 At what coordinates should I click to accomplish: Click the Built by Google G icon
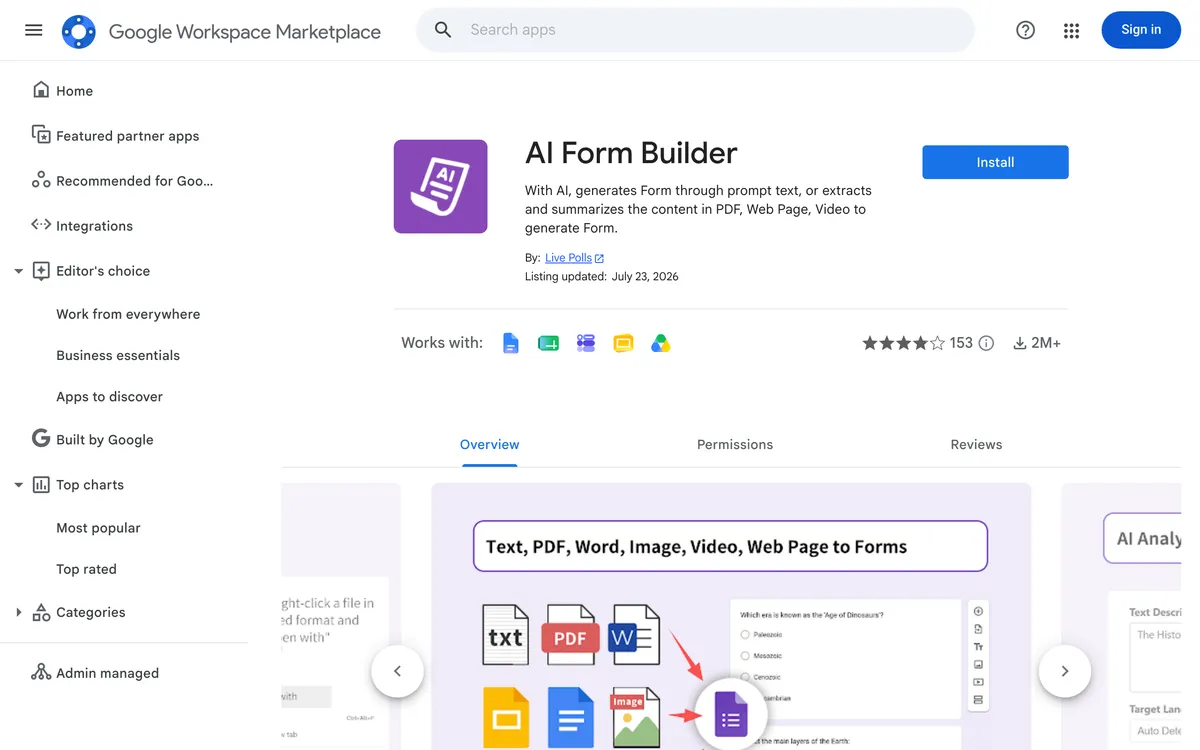point(41,438)
